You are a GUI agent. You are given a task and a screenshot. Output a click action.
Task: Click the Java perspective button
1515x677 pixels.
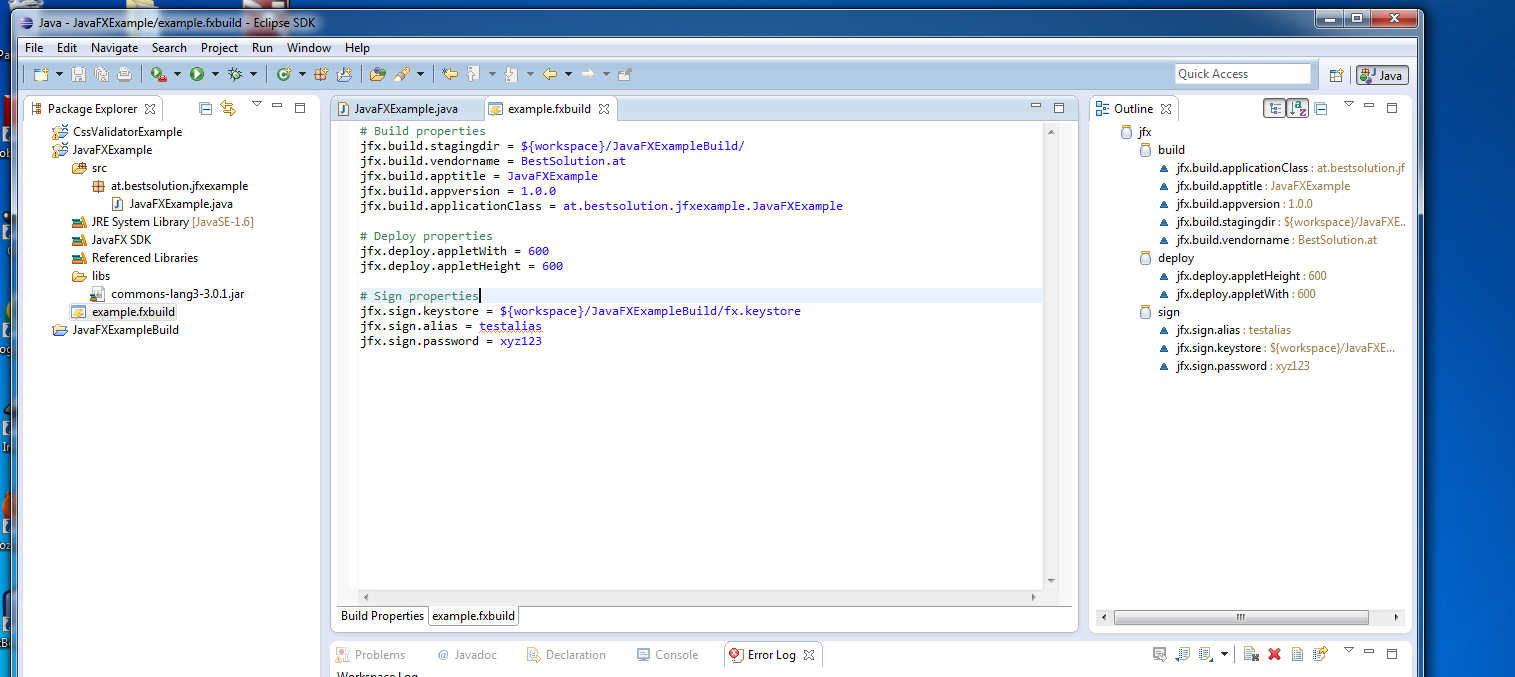tap(1382, 75)
